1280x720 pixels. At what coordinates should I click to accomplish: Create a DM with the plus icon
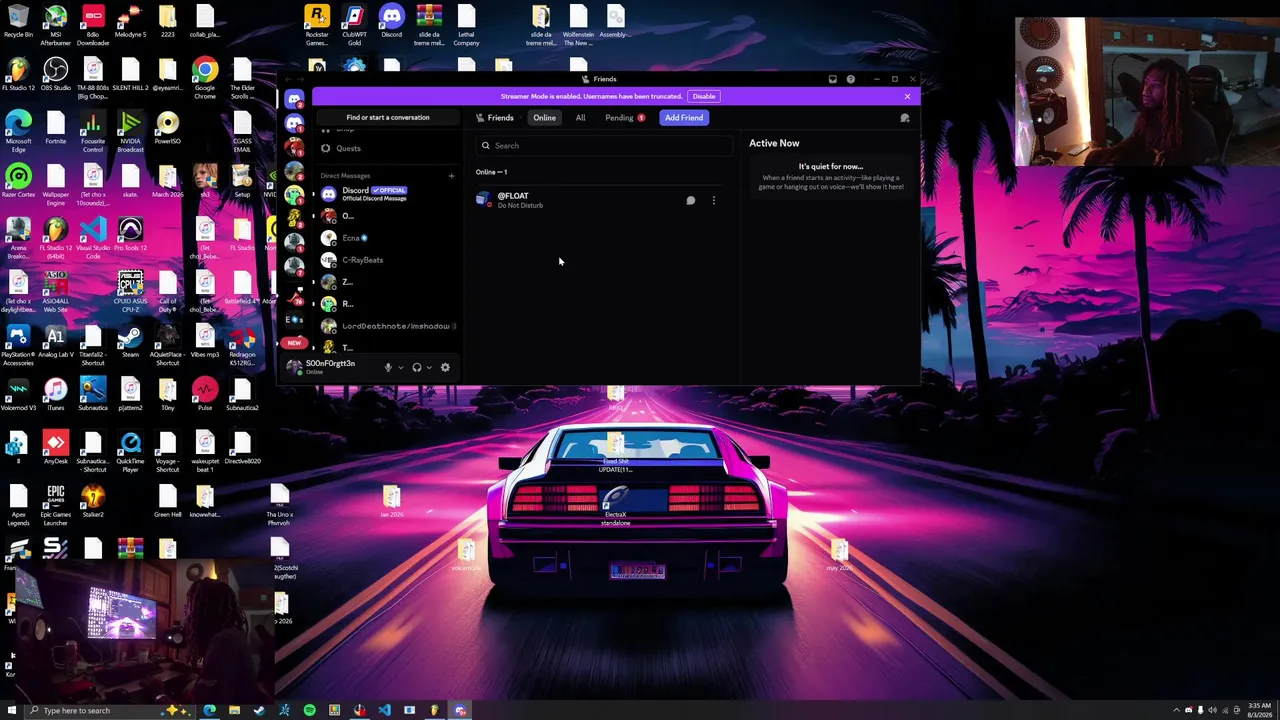pos(451,176)
